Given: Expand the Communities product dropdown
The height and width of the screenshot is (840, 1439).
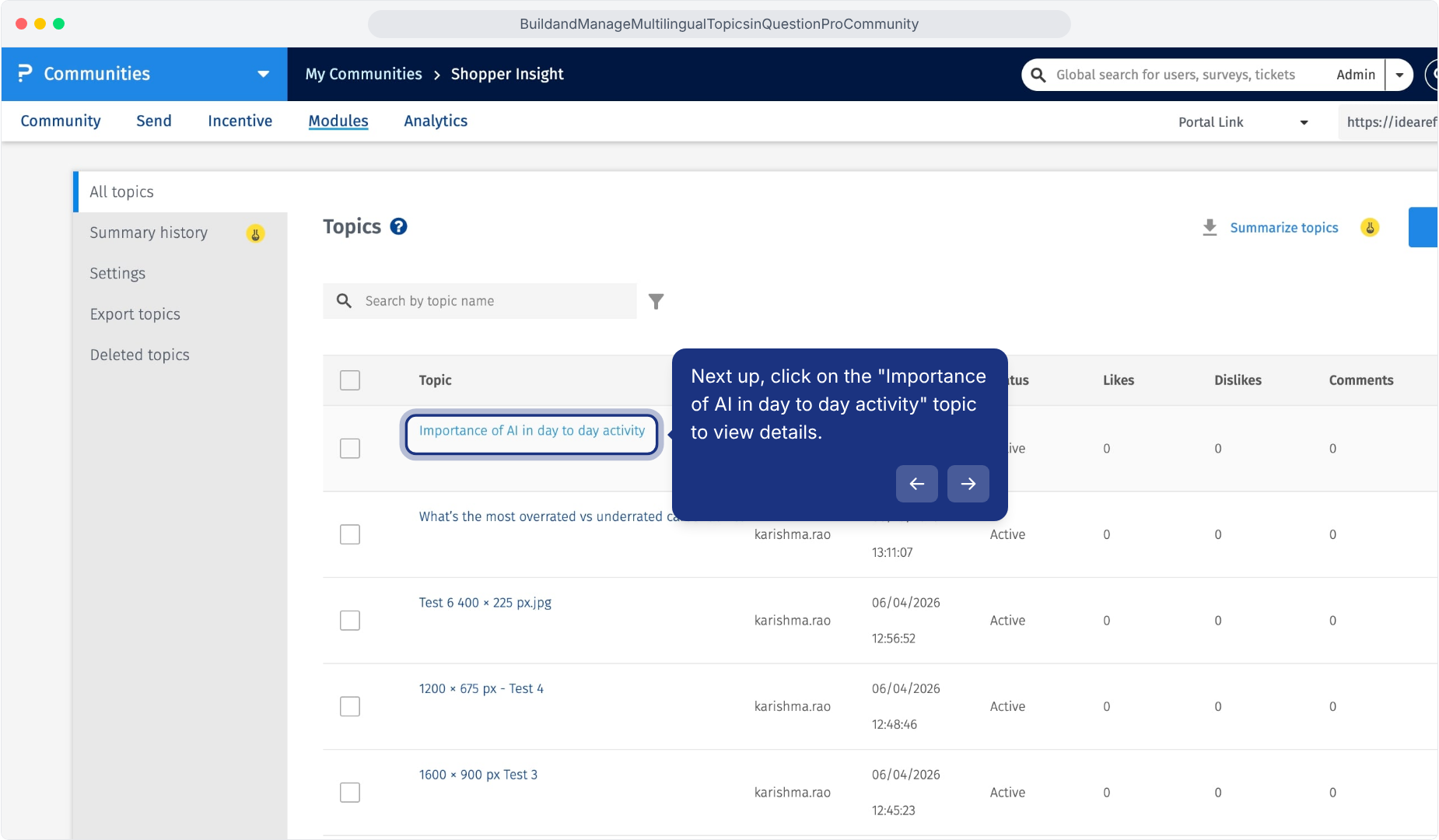Looking at the screenshot, I should 263,74.
